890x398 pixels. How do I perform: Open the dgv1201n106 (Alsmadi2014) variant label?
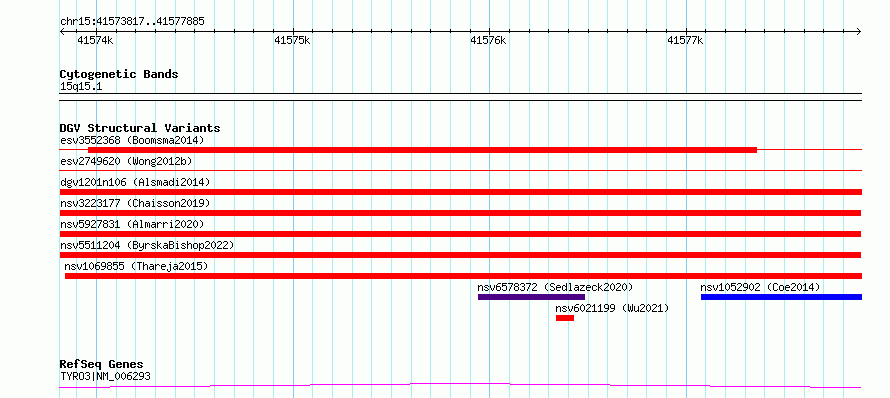click(x=135, y=182)
